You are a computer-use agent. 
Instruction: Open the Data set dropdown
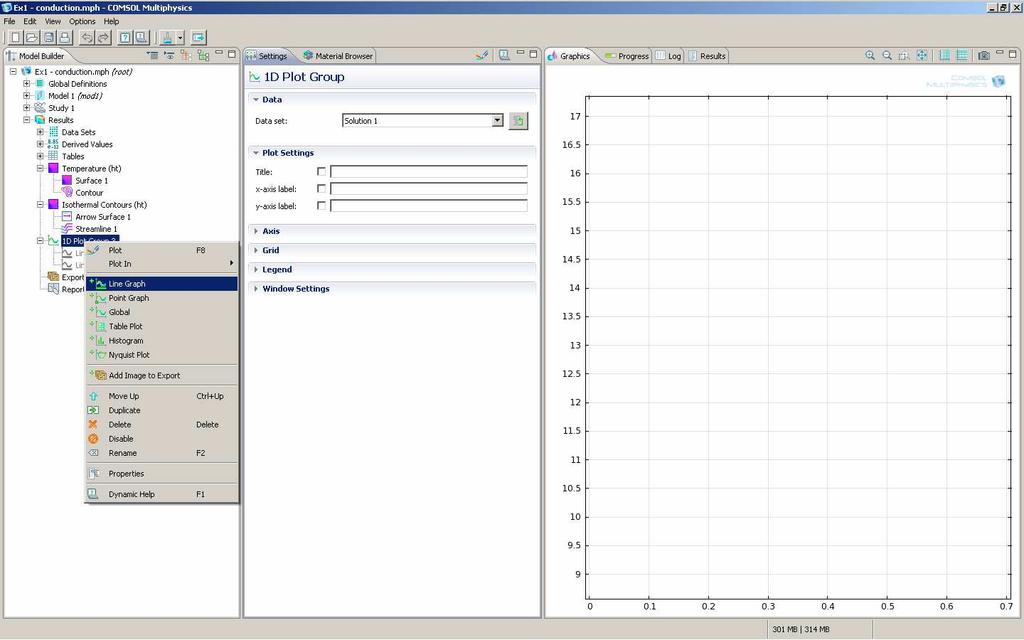pyautogui.click(x=498, y=120)
